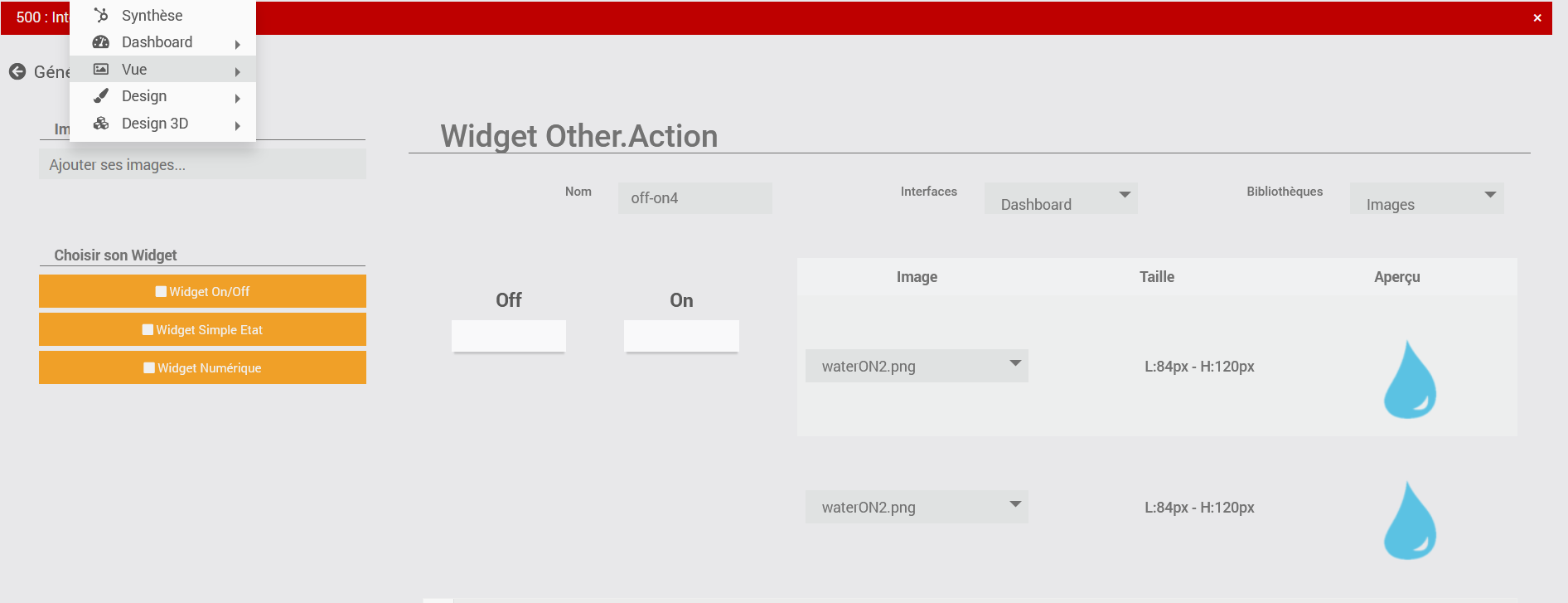Image resolution: width=1568 pixels, height=603 pixels.
Task: Click the Bibliothèques label
Action: [x=1285, y=192]
